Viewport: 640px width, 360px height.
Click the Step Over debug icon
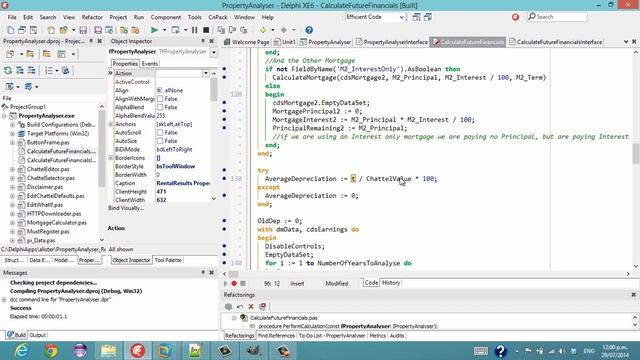pos(232,30)
